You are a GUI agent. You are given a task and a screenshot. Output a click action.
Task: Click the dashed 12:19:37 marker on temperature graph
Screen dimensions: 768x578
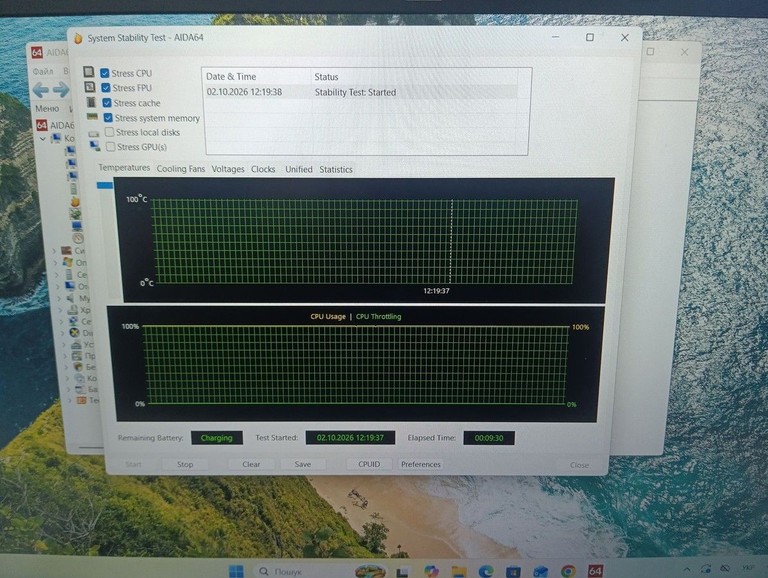(x=451, y=241)
